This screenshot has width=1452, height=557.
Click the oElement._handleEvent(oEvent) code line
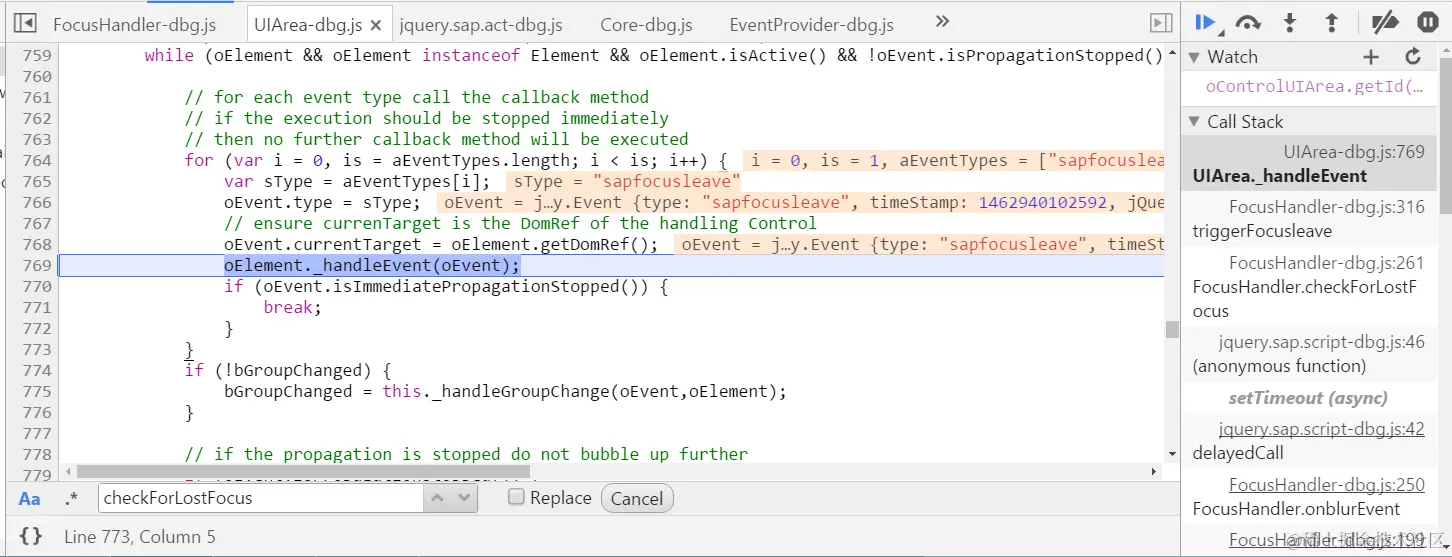pyautogui.click(x=372, y=266)
